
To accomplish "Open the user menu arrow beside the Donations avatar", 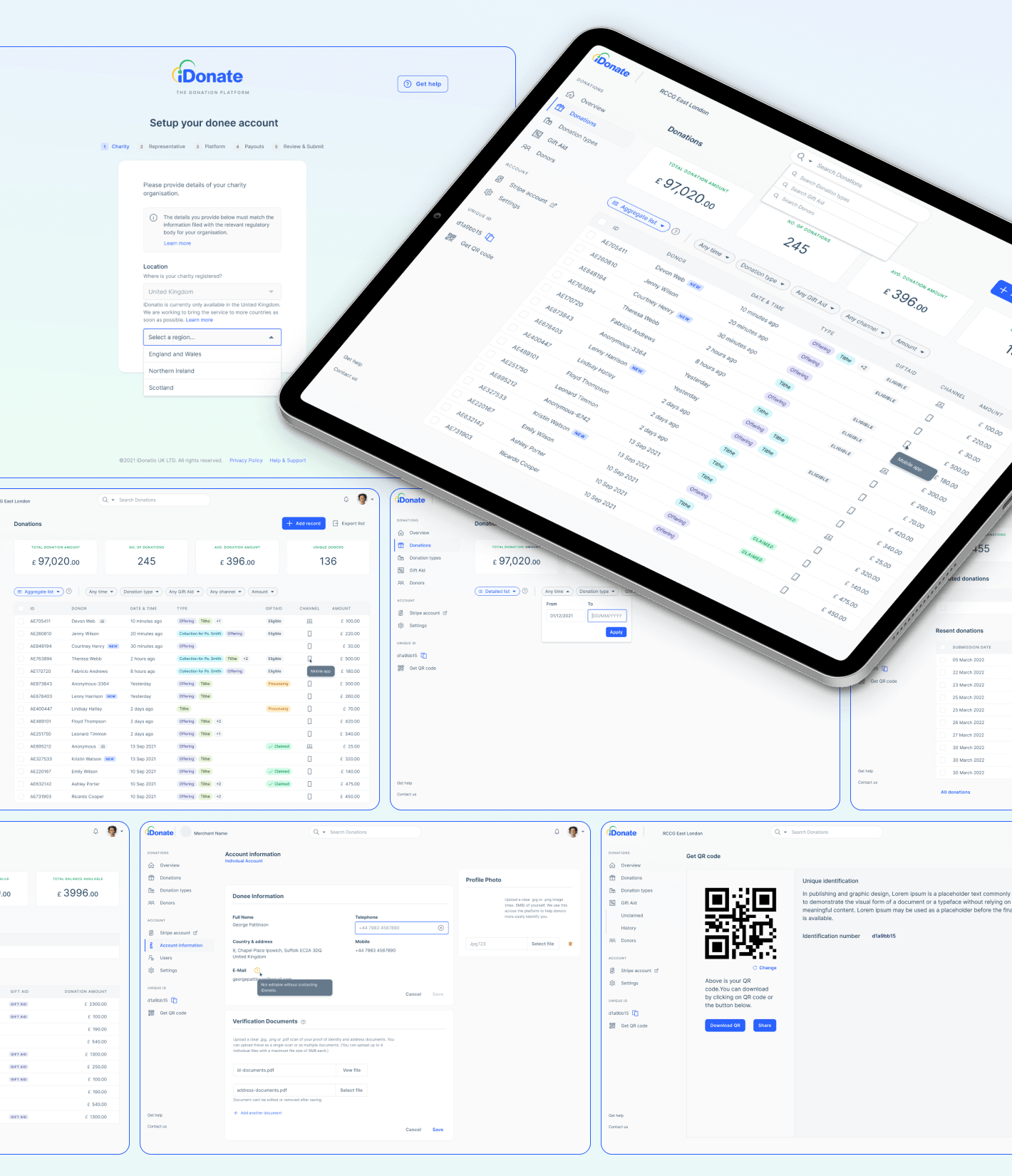I will point(372,500).
